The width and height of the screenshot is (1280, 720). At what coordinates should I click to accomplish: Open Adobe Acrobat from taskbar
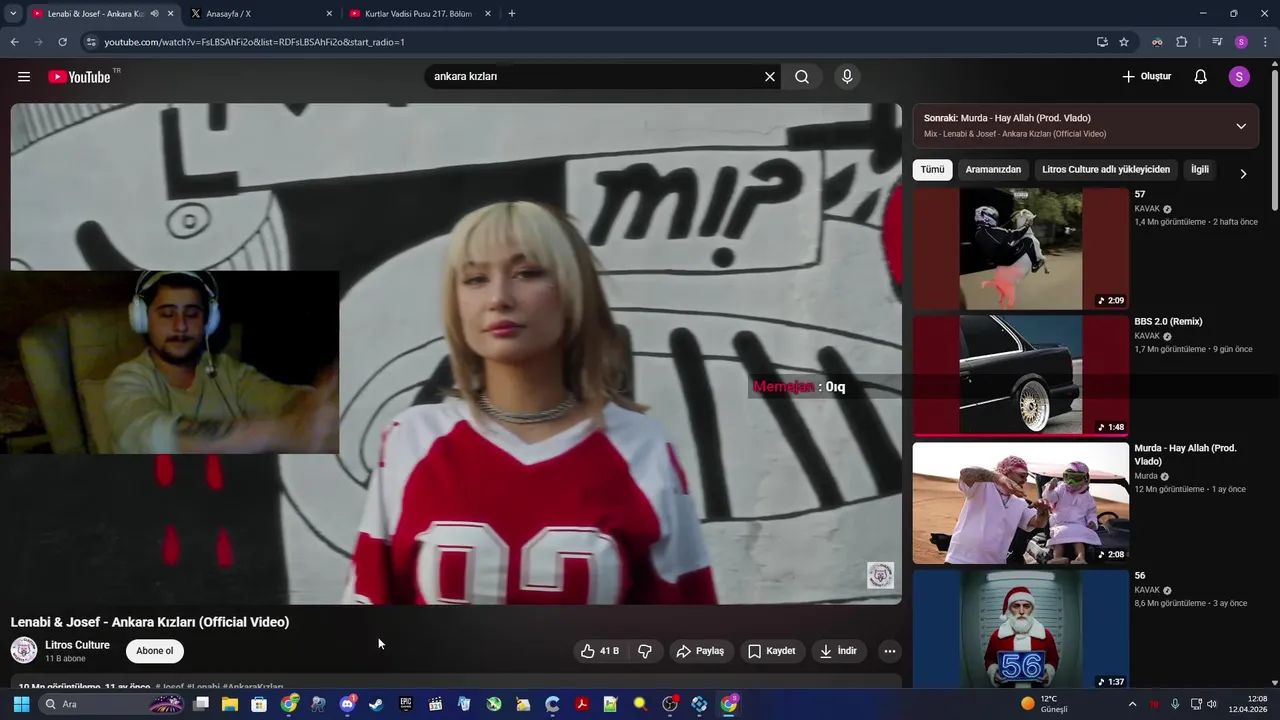pos(581,704)
